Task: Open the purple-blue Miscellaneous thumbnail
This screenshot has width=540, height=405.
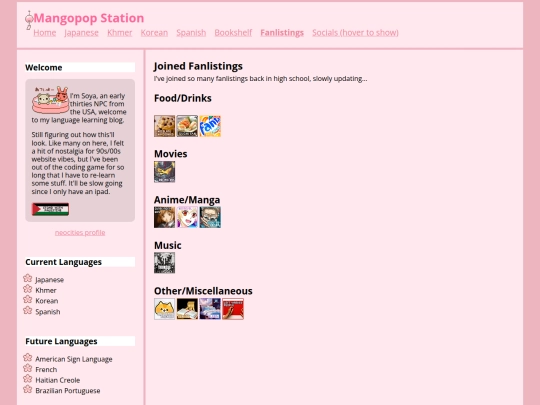Action: [210, 309]
